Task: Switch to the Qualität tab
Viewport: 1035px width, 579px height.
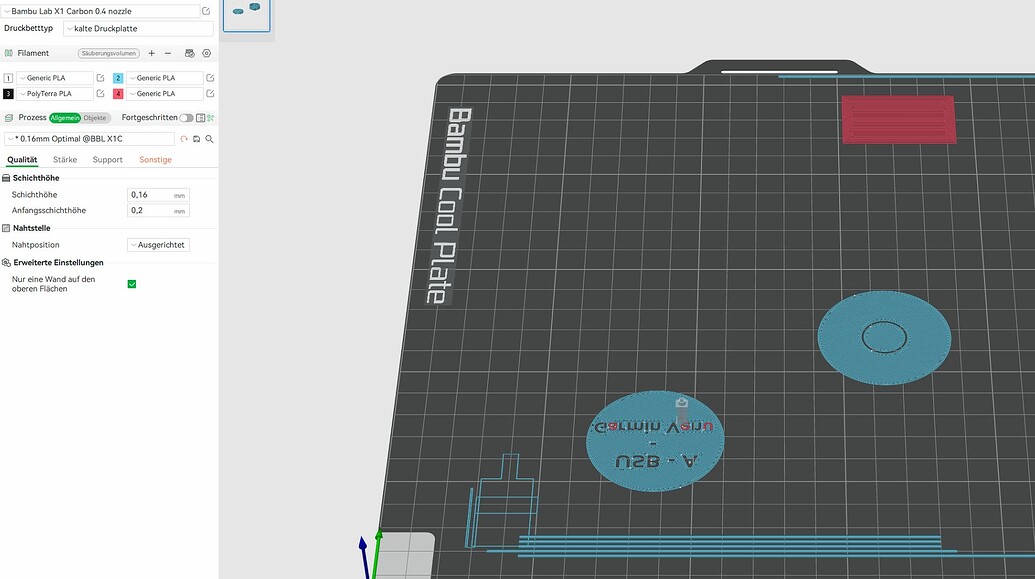Action: tap(22, 160)
